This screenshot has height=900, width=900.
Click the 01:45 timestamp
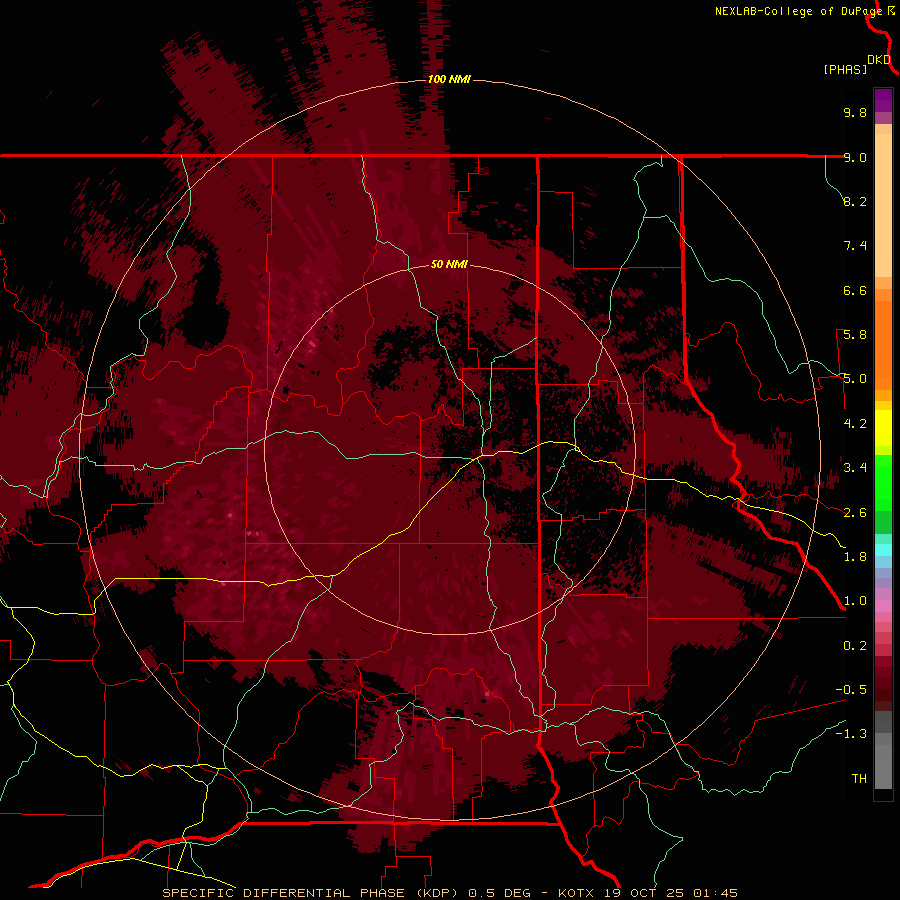[x=715, y=893]
